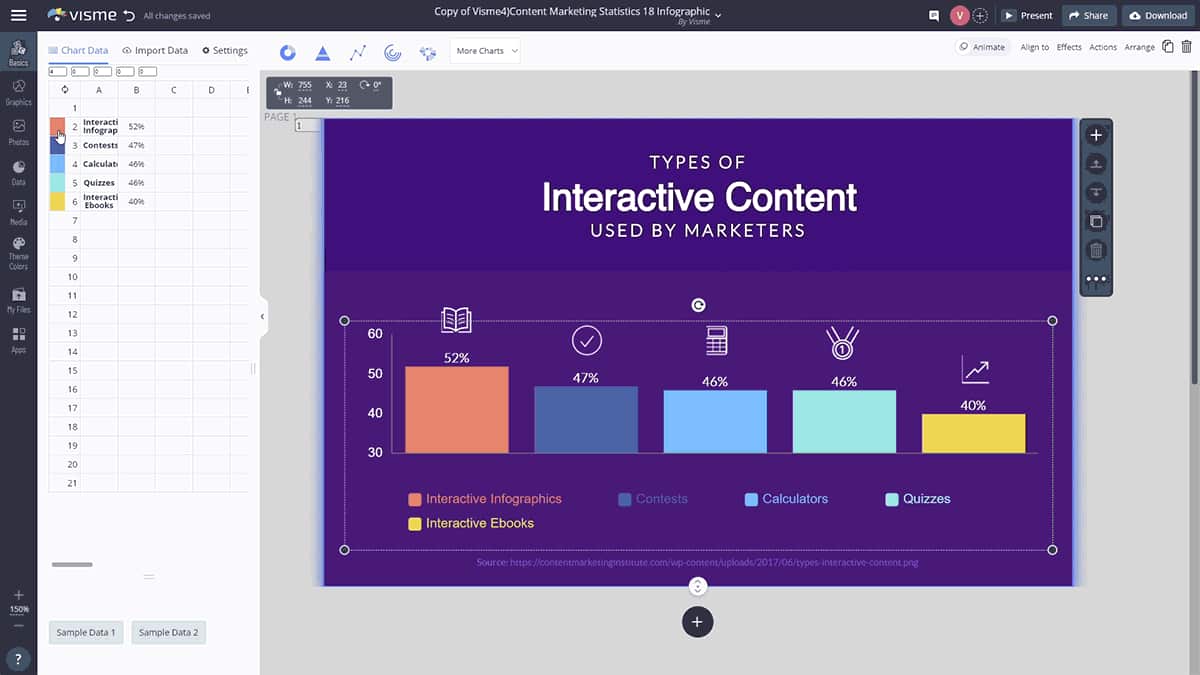Load Sample Data 1

pos(86,632)
